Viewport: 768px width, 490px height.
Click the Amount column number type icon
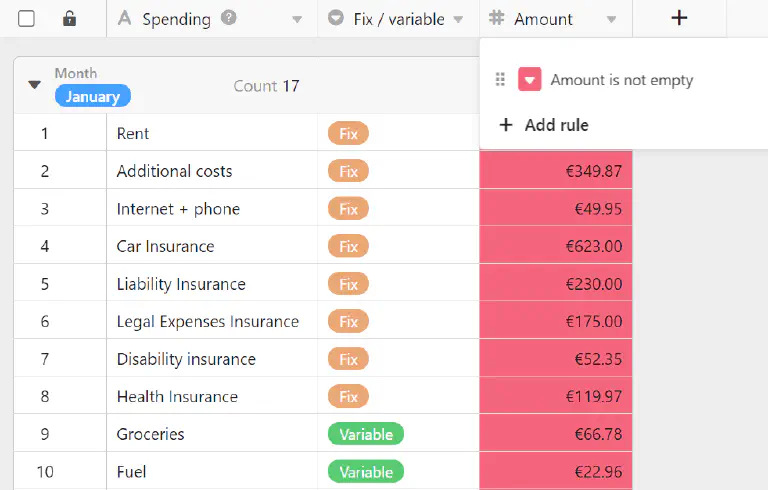[x=497, y=19]
